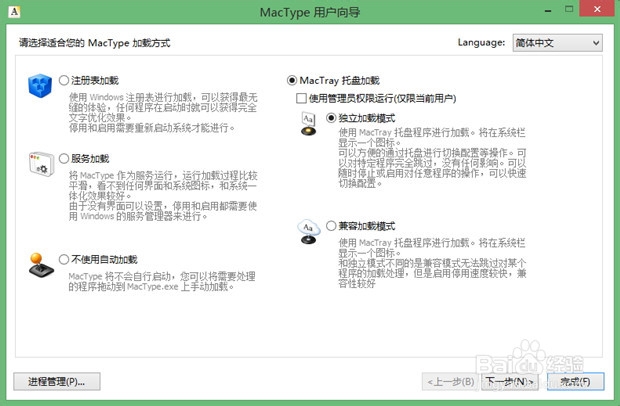
Task: Open 进程管理(P)... button
Action: (57, 381)
